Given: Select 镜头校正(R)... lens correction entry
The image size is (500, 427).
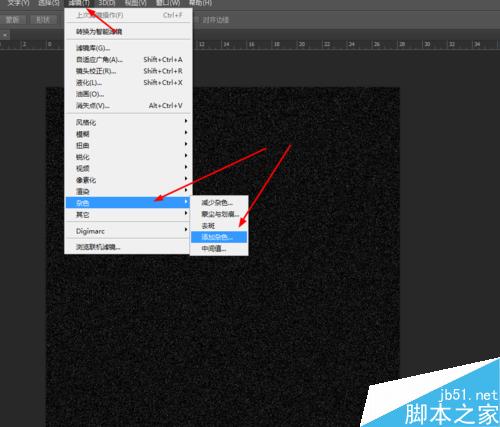Looking at the screenshot, I should tap(128, 71).
